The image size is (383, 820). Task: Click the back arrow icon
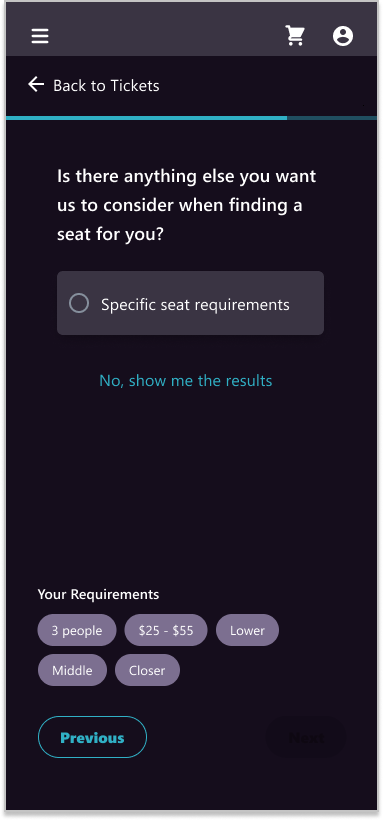pyautogui.click(x=36, y=84)
